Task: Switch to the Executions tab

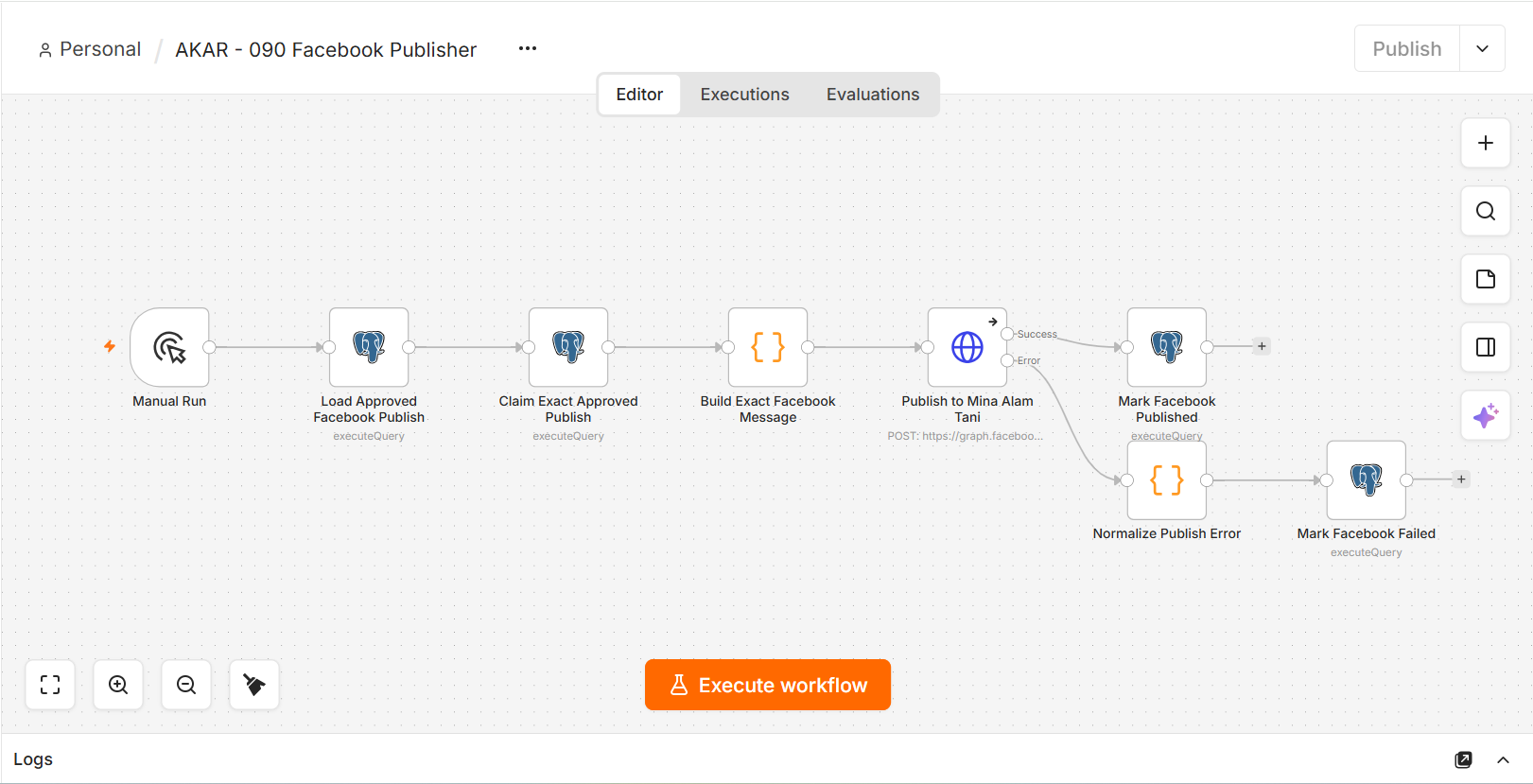Action: pos(744,95)
